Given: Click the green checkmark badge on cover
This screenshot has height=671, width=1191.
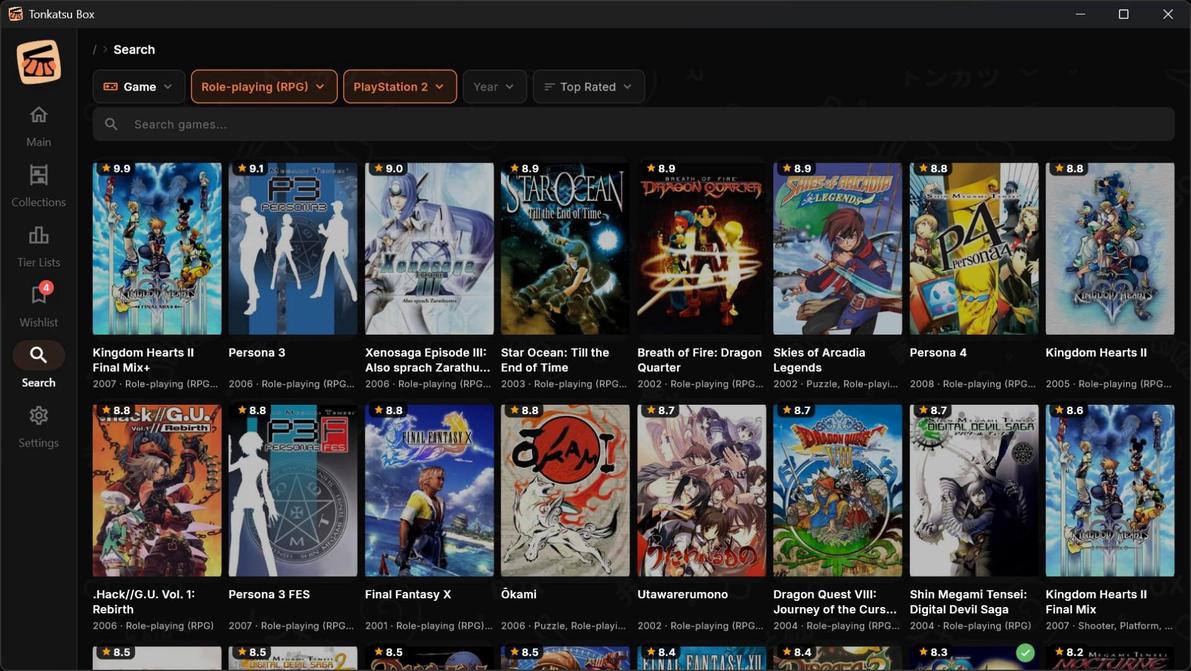Looking at the screenshot, I should (1024, 653).
